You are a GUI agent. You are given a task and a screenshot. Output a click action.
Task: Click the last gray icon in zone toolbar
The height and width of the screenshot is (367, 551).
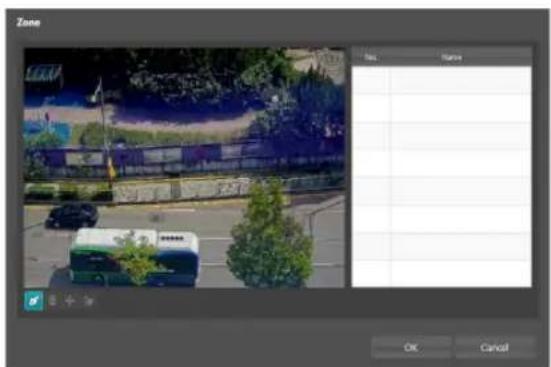tap(88, 301)
